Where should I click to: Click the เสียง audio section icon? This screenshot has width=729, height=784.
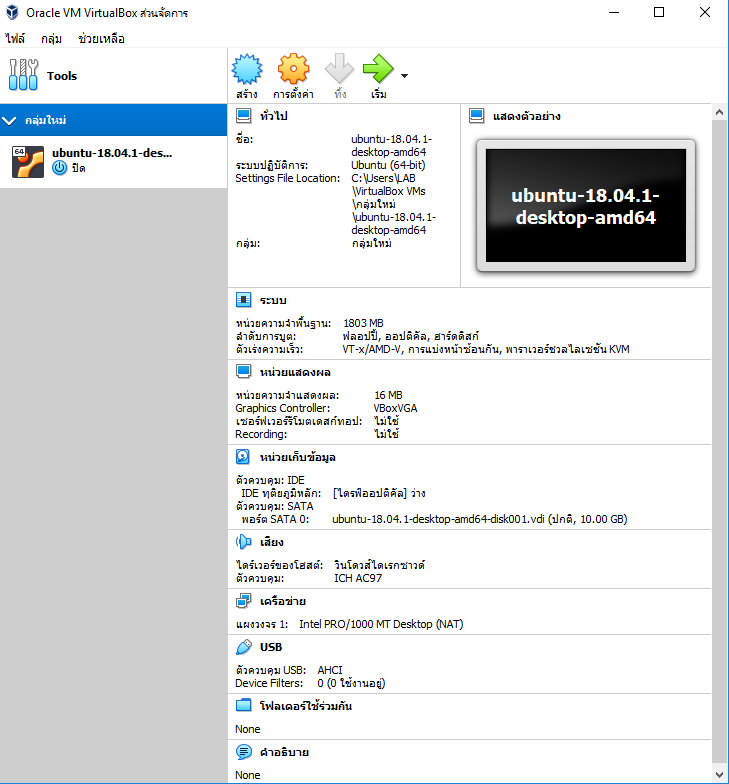[243, 542]
